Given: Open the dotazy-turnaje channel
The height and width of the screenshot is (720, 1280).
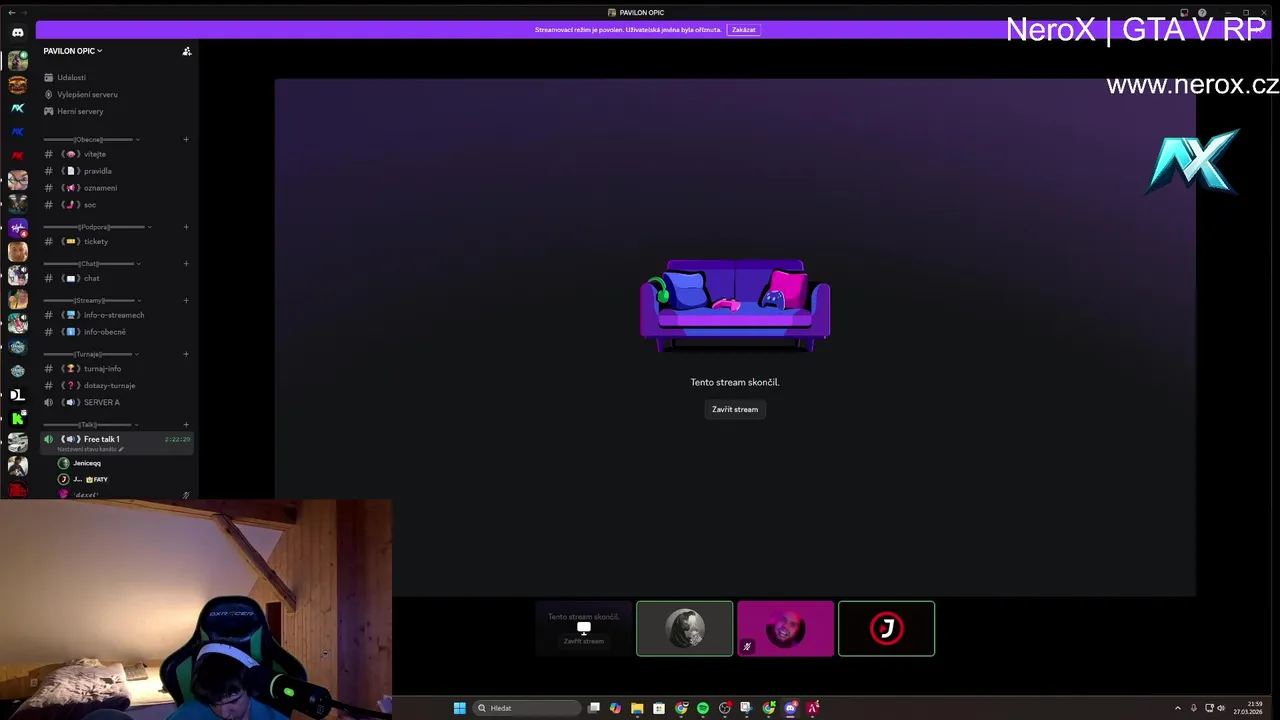Looking at the screenshot, I should pyautogui.click(x=115, y=385).
